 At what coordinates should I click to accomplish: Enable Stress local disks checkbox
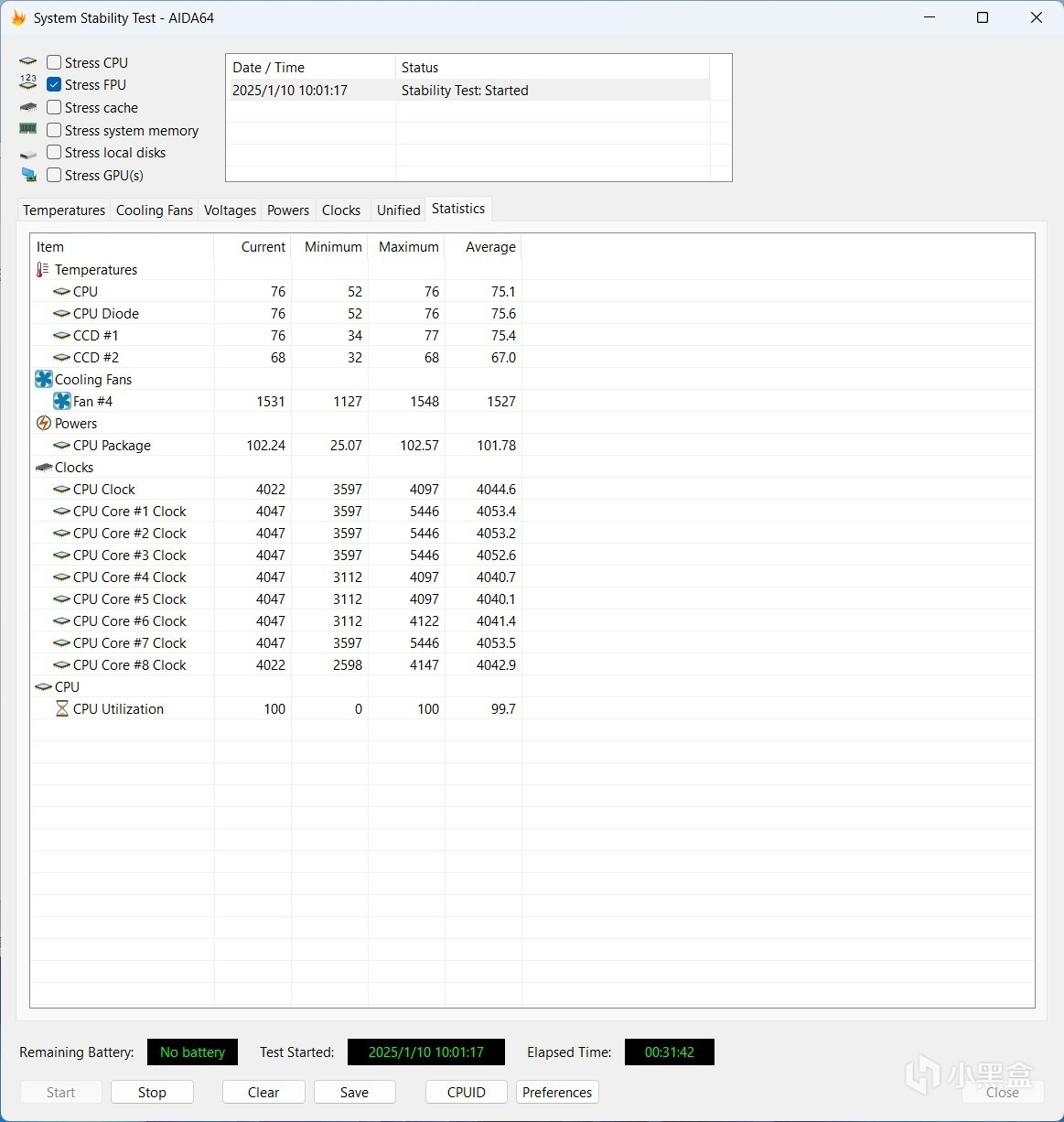tap(54, 152)
